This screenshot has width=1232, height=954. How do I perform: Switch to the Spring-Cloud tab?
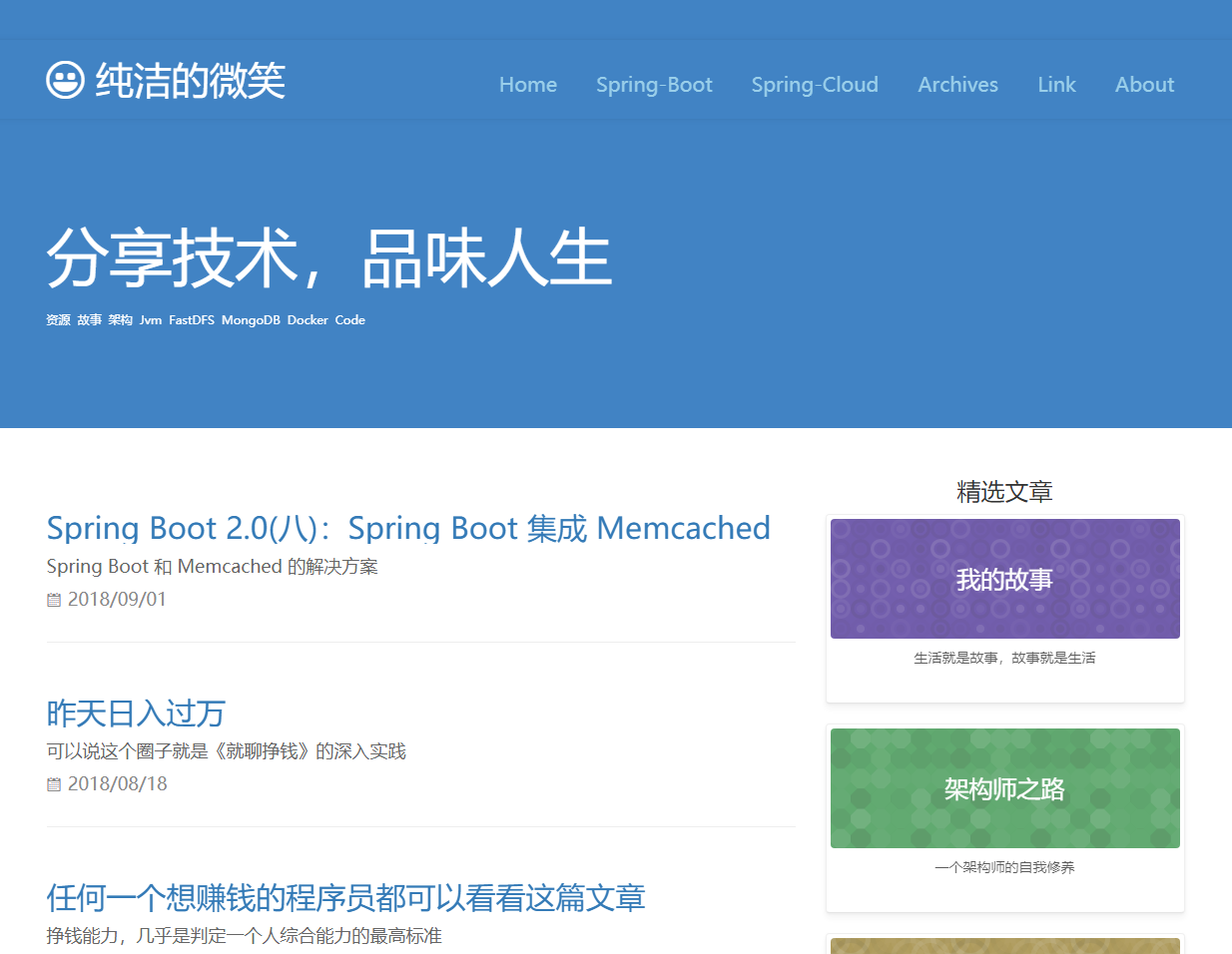(x=815, y=85)
